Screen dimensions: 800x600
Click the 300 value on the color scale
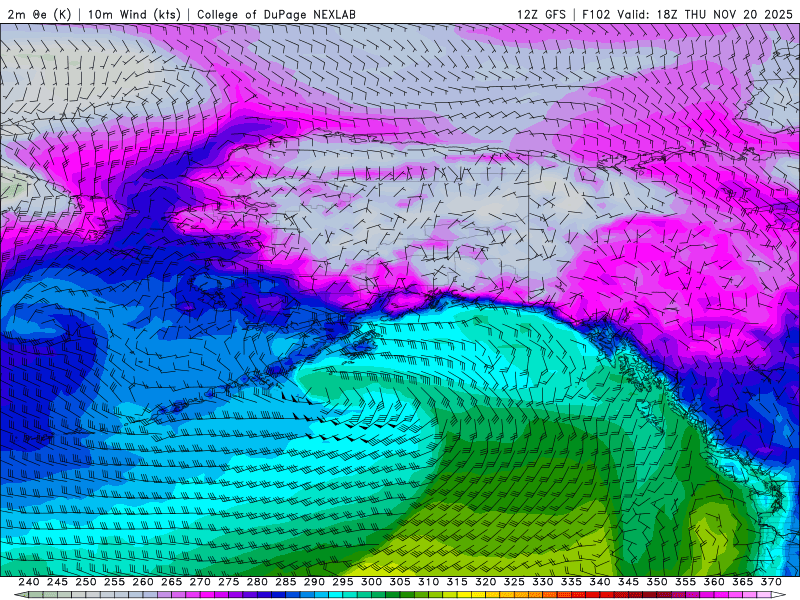(372, 582)
